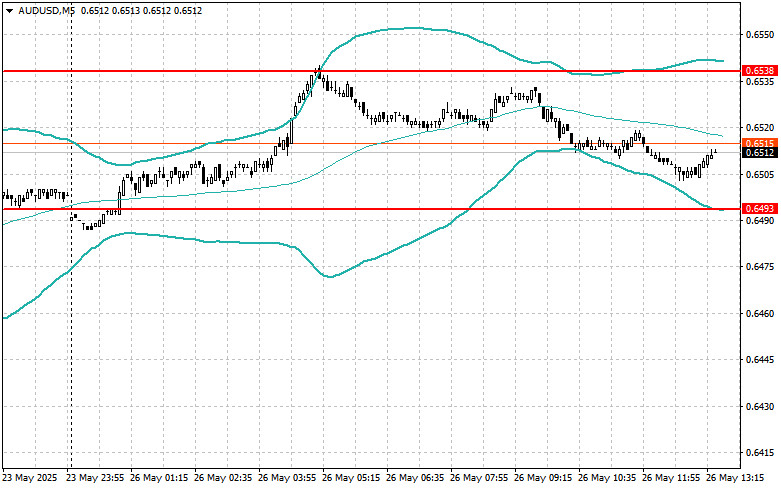Click the 26 May 10:35 time label

pos(607,478)
